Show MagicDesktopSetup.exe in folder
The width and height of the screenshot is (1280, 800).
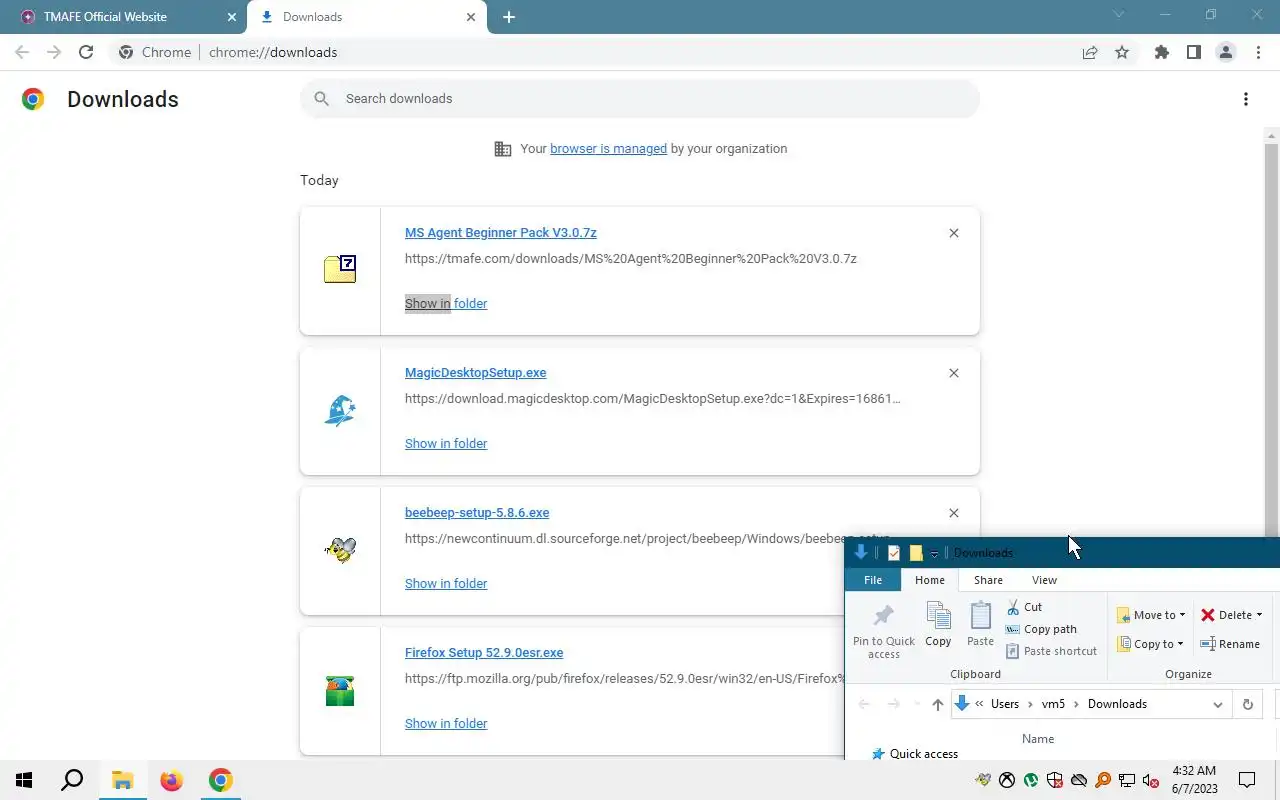point(446,444)
